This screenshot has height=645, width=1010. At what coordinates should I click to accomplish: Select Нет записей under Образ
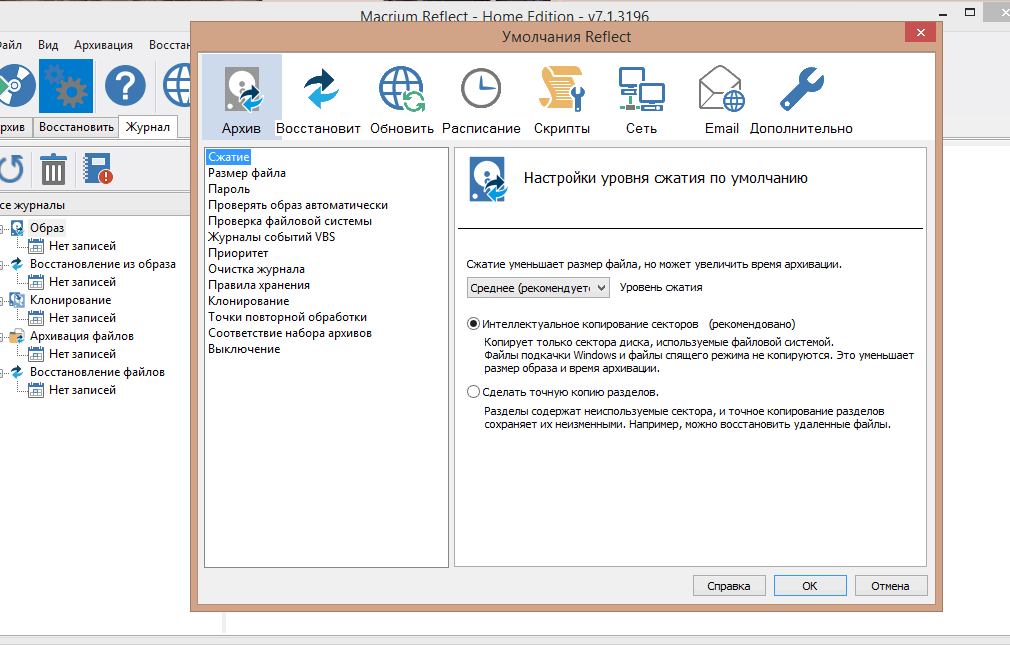82,246
